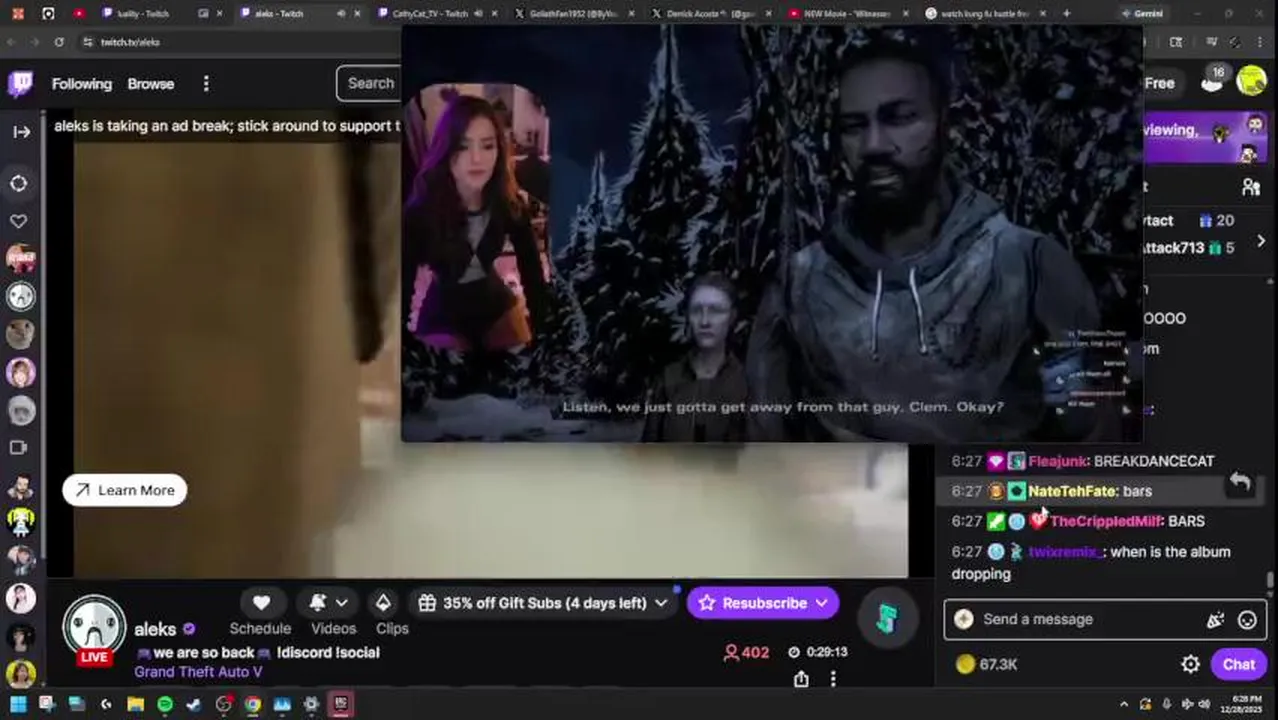
Task: Open the Following page
Action: pos(82,84)
